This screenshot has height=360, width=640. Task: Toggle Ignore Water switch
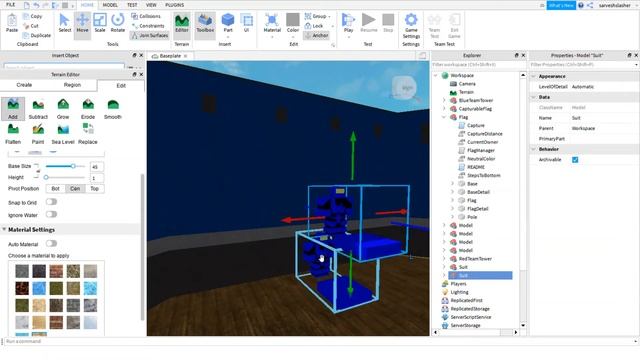point(51,214)
